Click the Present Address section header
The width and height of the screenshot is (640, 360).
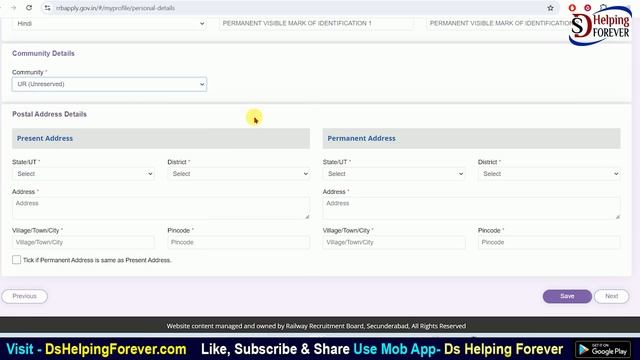coord(161,138)
